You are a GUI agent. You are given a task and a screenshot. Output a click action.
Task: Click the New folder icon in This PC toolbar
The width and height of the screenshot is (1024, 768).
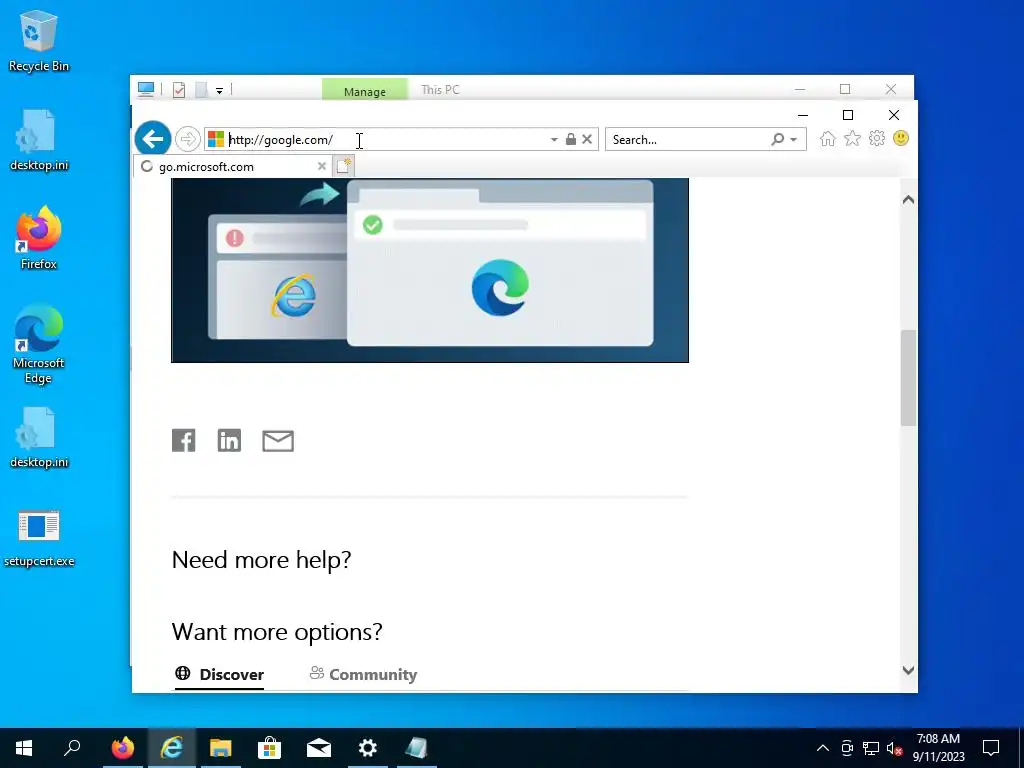(x=201, y=90)
